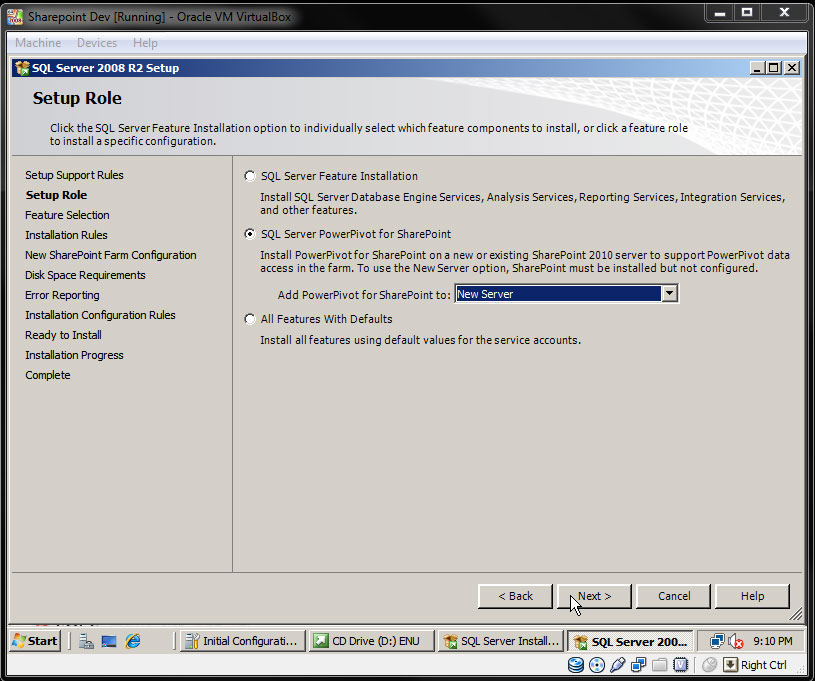Click Complete step in sidebar
815x681 pixels.
point(47,375)
